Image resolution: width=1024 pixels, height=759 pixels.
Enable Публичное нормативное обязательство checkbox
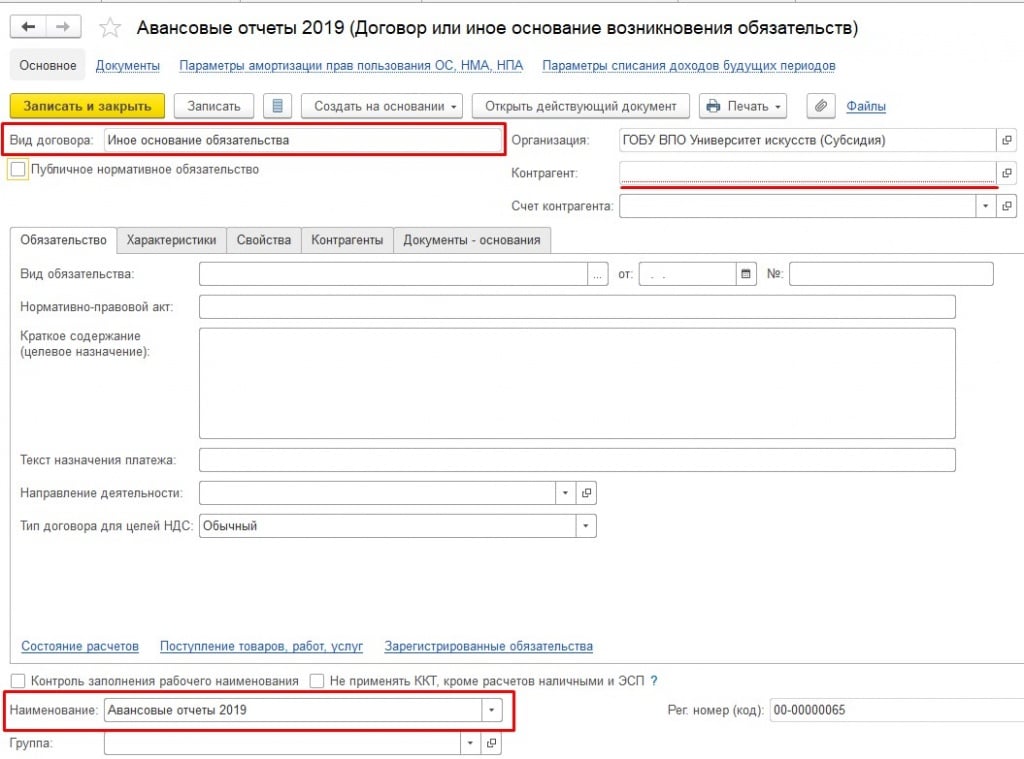click(x=18, y=170)
